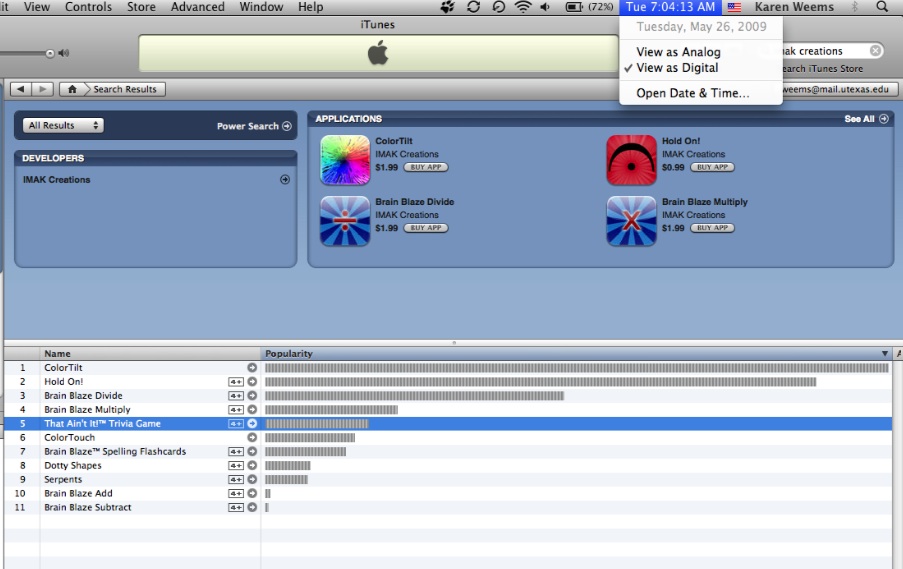903x569 pixels.
Task: Go forward with the right arrow button
Action: pyautogui.click(x=42, y=89)
